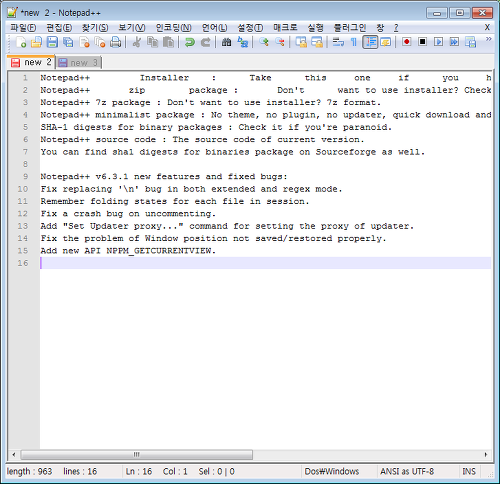Click the length : 963 status entry

click(29, 471)
